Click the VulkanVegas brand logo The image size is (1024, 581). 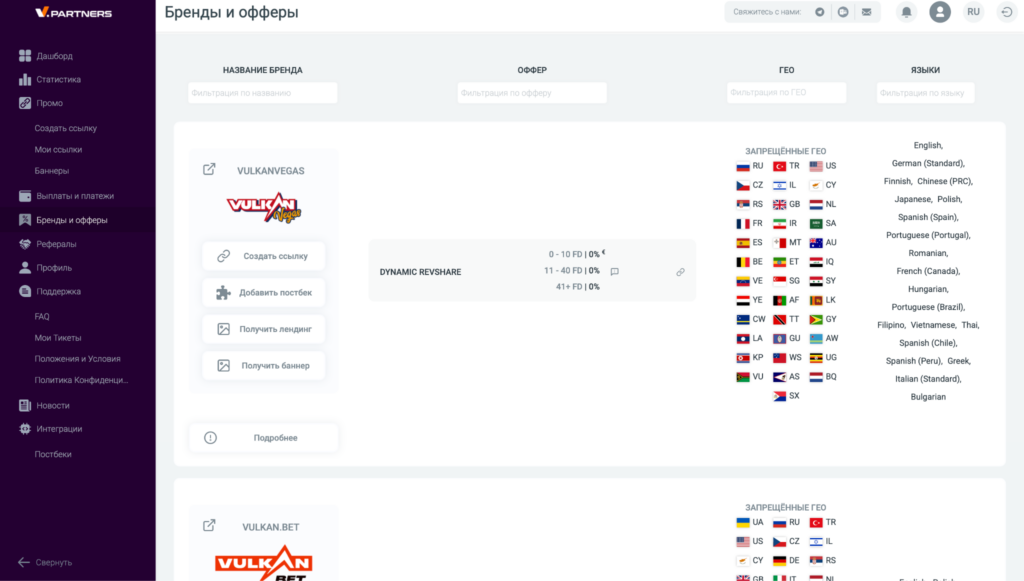[x=264, y=208]
